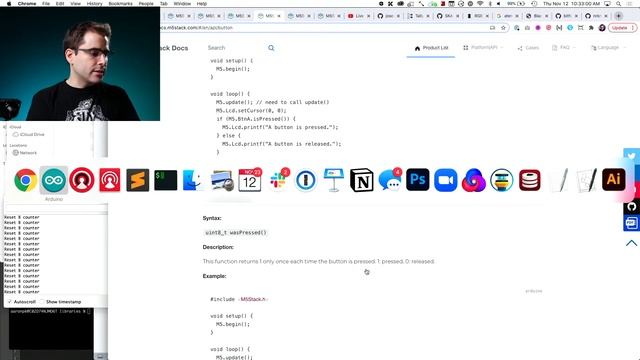Open the Illustrator app icon
Screen dimensions: 640x360
coord(614,180)
